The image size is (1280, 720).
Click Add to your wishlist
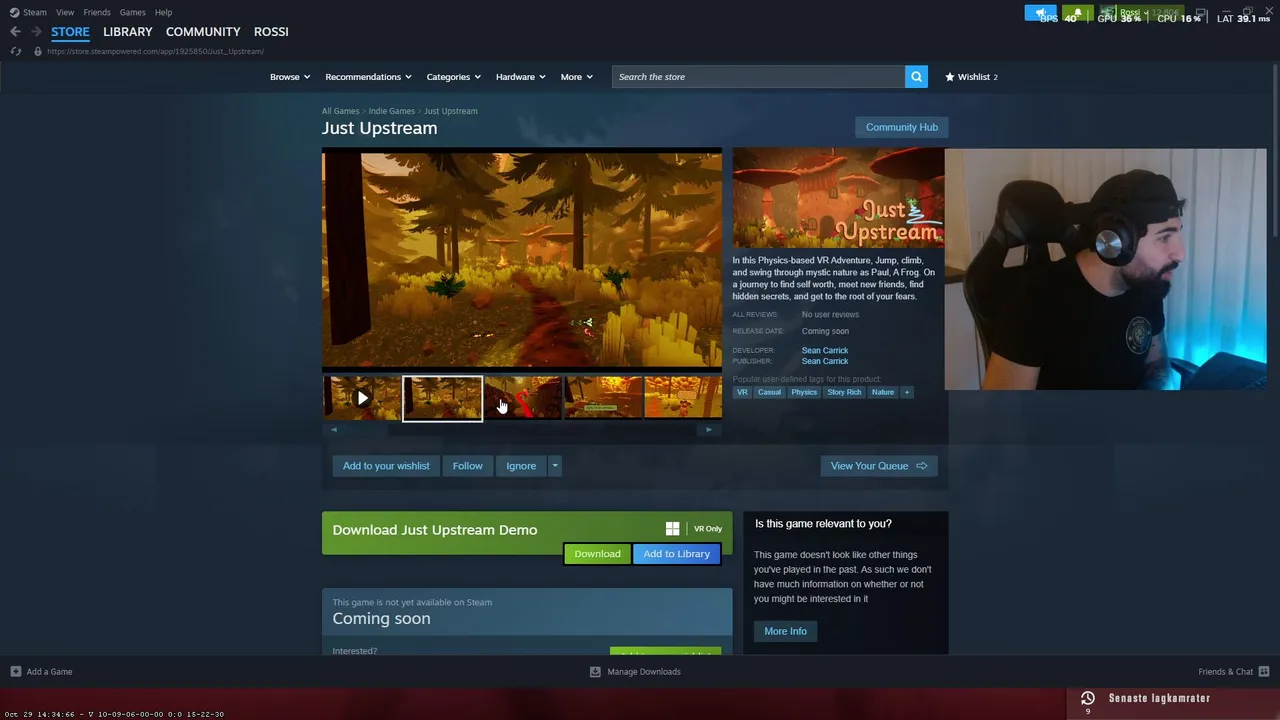386,466
